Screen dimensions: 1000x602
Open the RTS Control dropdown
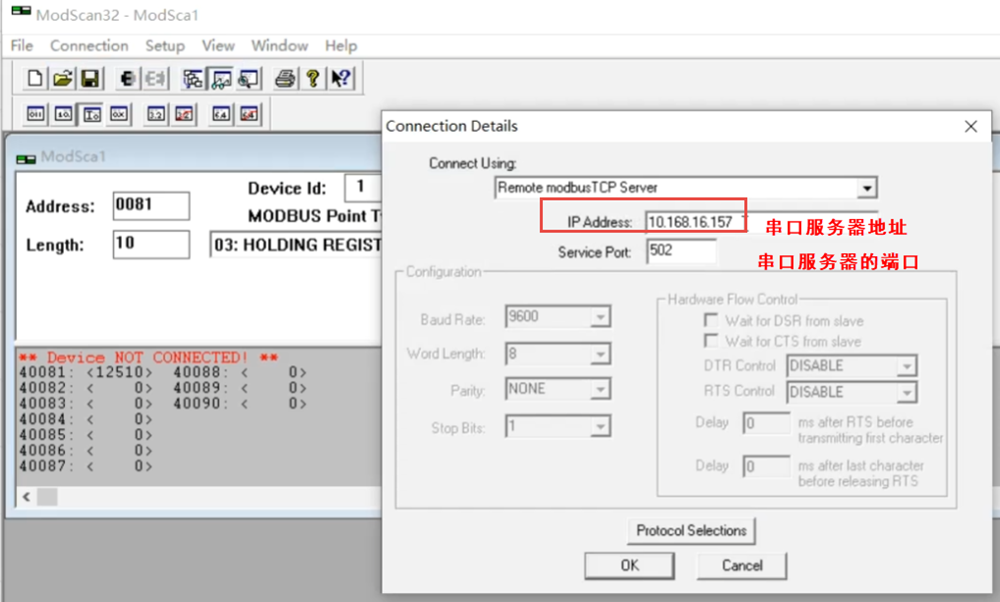[906, 392]
